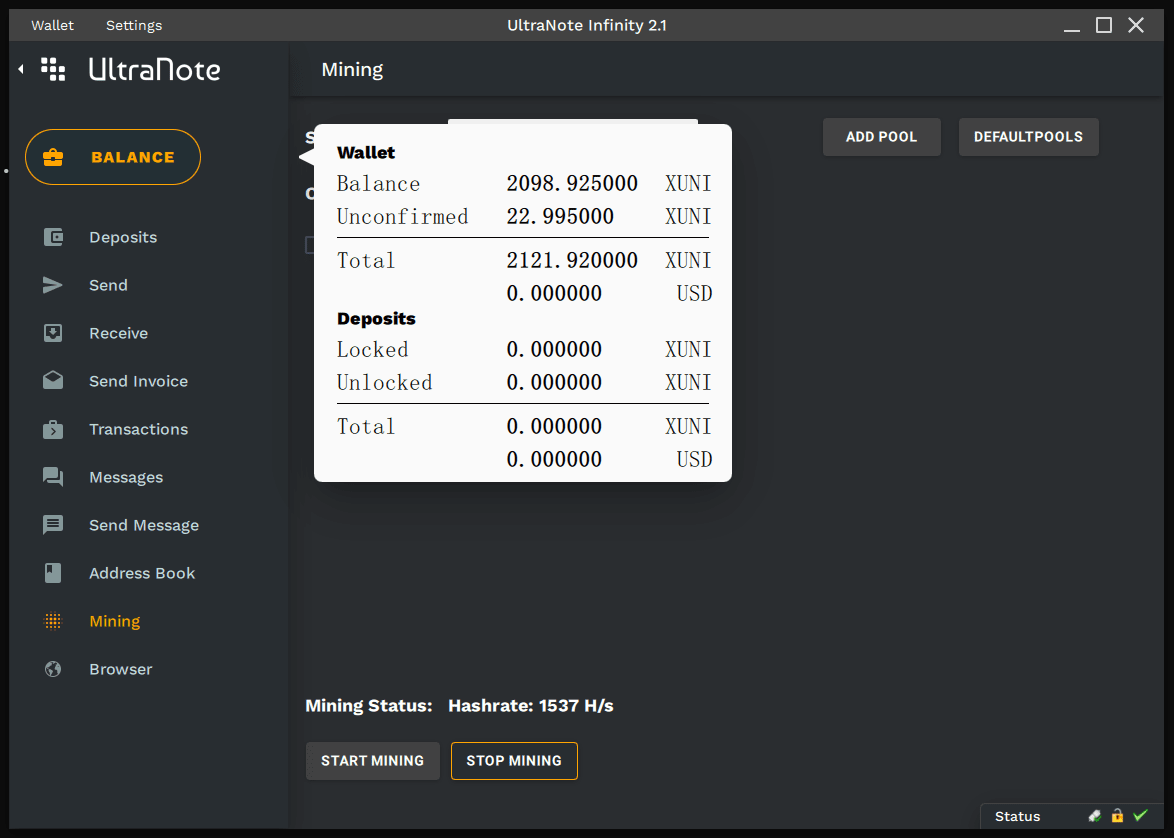The width and height of the screenshot is (1174, 838).
Task: Click the ADD POOL button
Action: coord(881,137)
